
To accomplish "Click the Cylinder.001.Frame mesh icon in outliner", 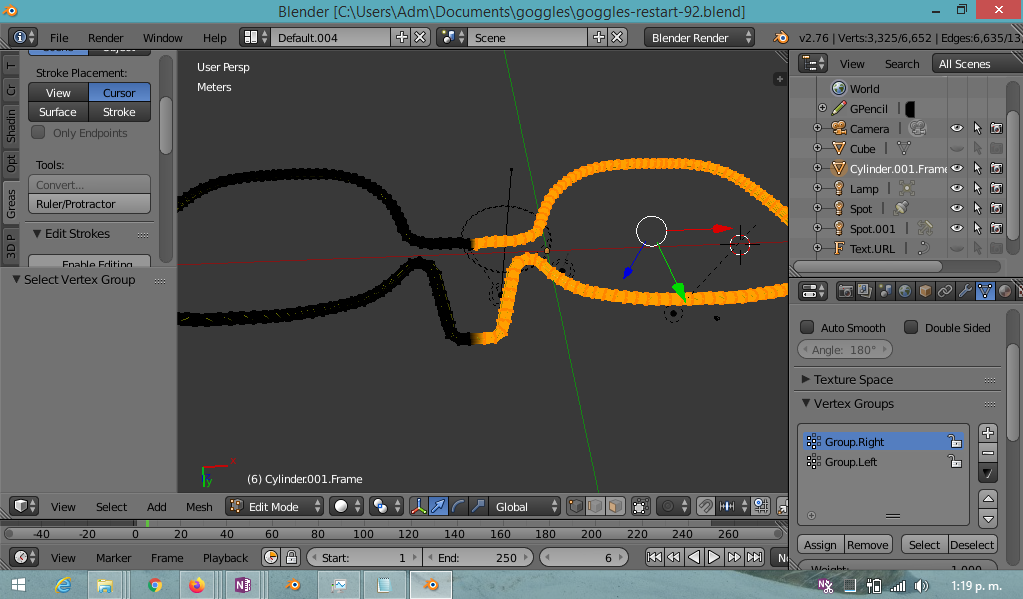I will coord(839,168).
